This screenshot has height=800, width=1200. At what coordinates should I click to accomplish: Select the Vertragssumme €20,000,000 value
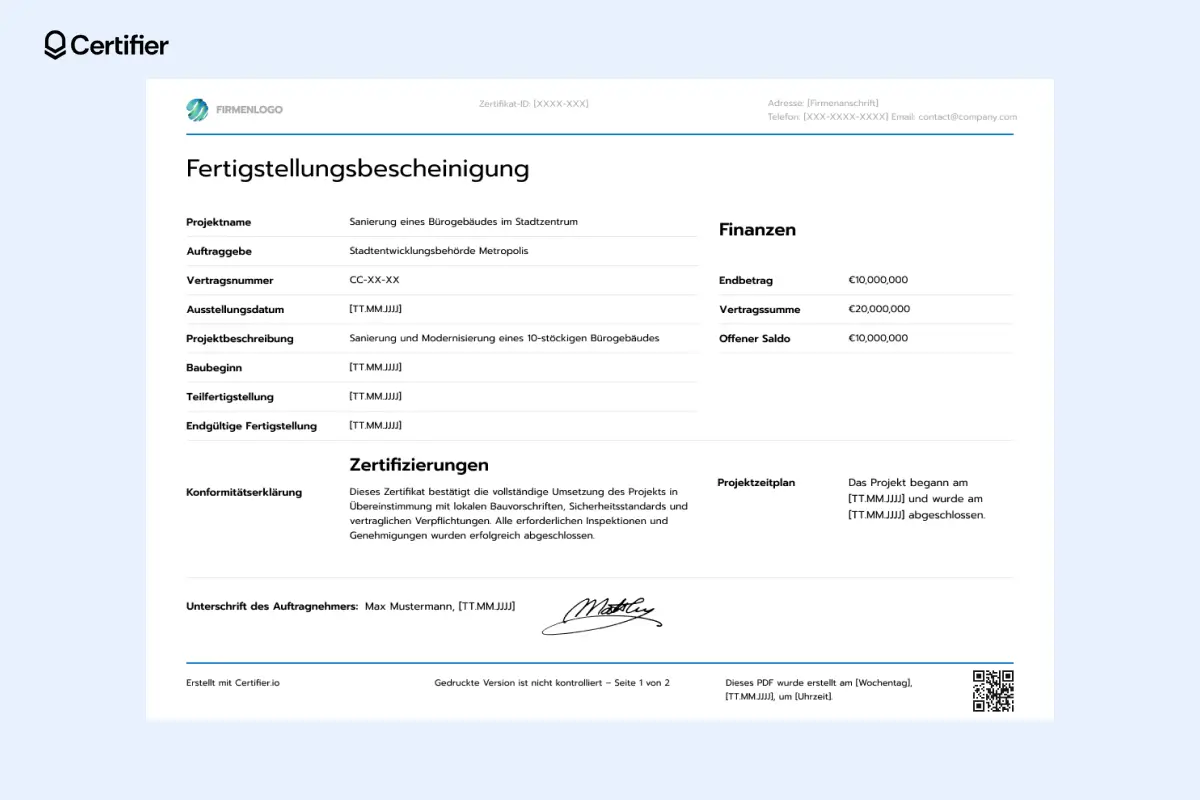(x=878, y=309)
